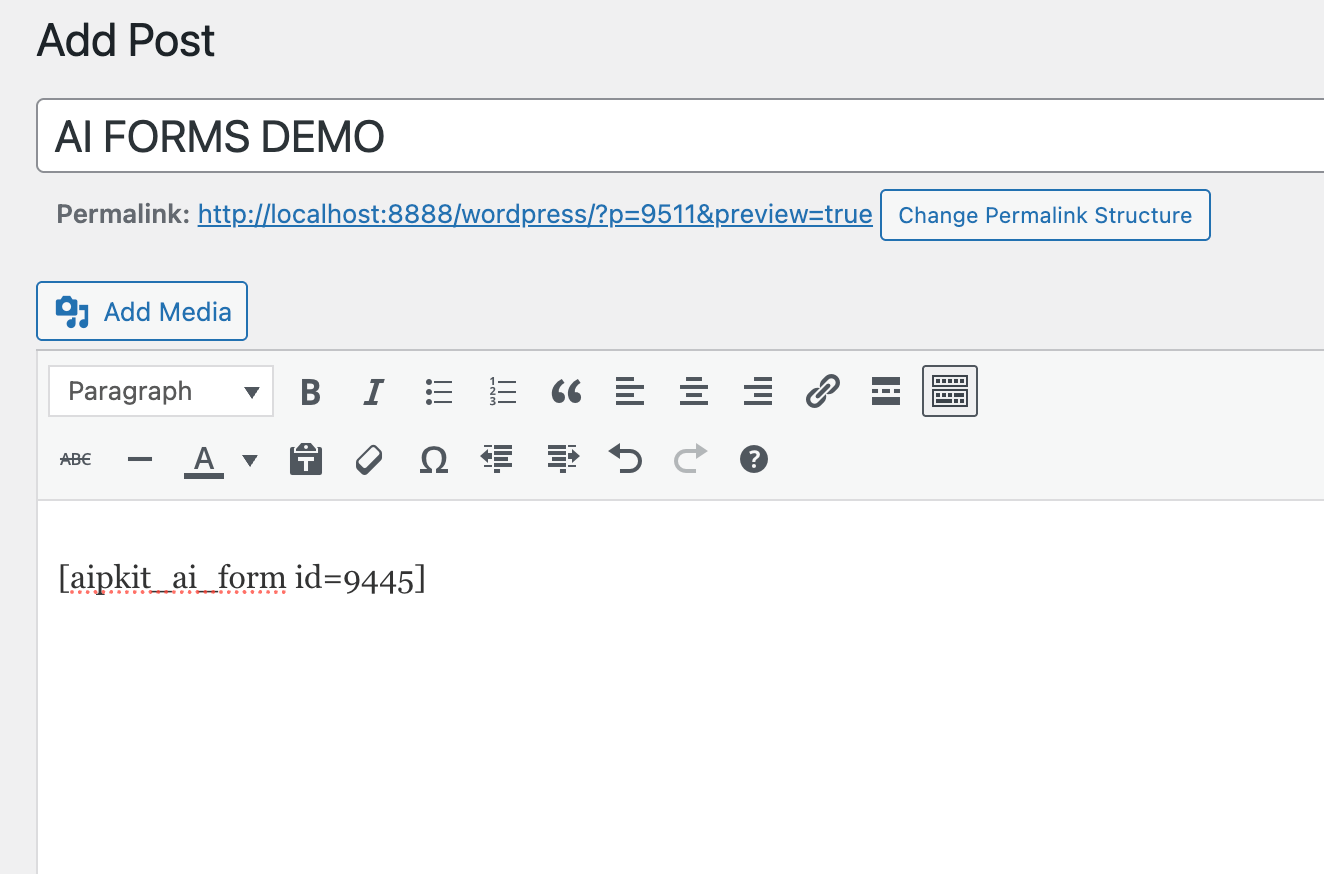Decrease paragraph indent
This screenshot has width=1324, height=874.
click(x=497, y=460)
